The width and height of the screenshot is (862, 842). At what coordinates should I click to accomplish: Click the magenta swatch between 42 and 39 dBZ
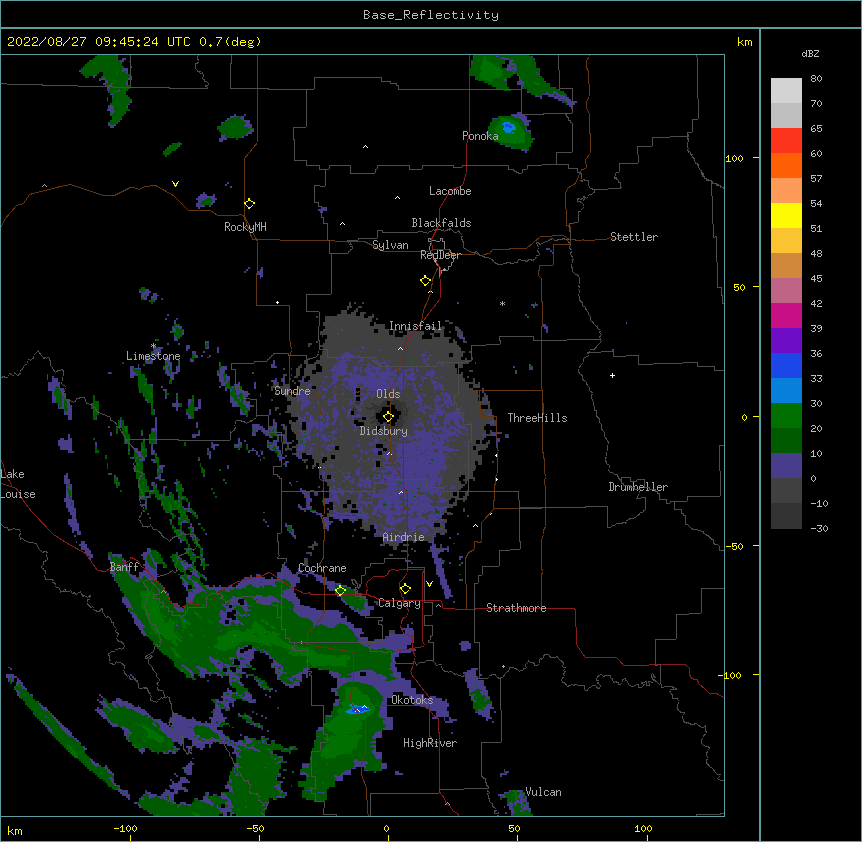pyautogui.click(x=786, y=315)
